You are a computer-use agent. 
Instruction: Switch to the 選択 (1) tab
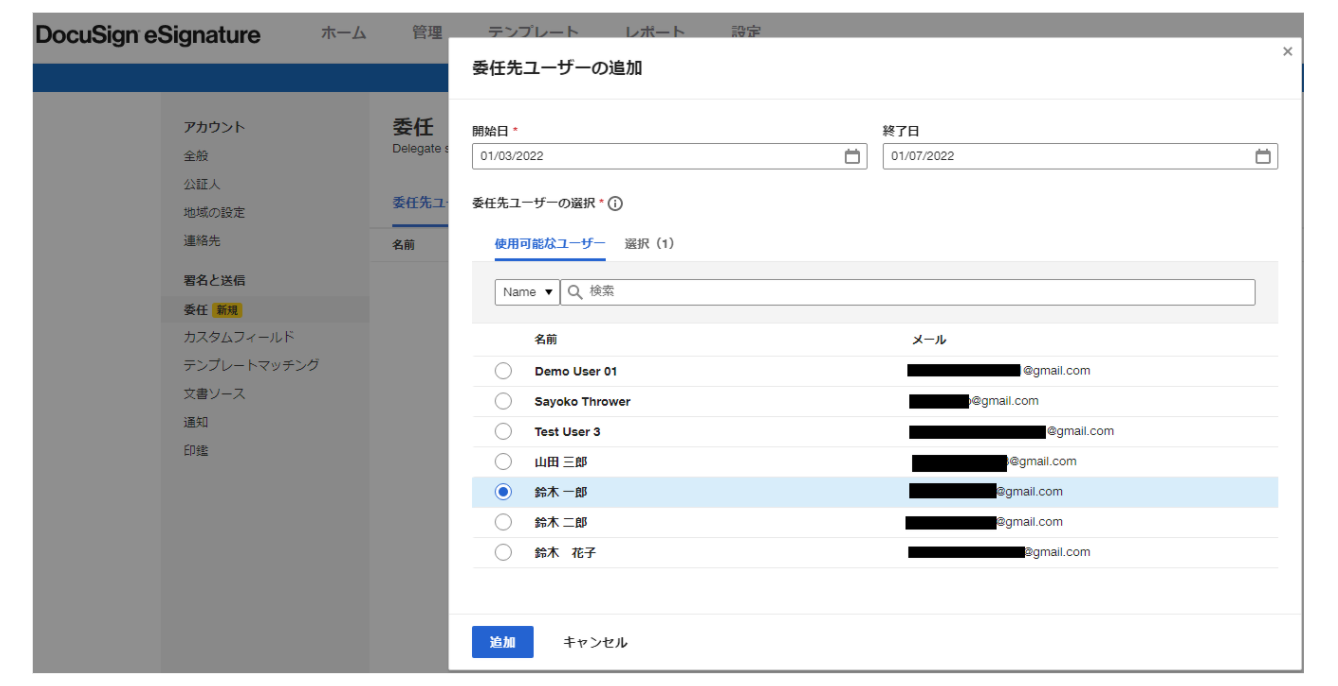tap(649, 243)
